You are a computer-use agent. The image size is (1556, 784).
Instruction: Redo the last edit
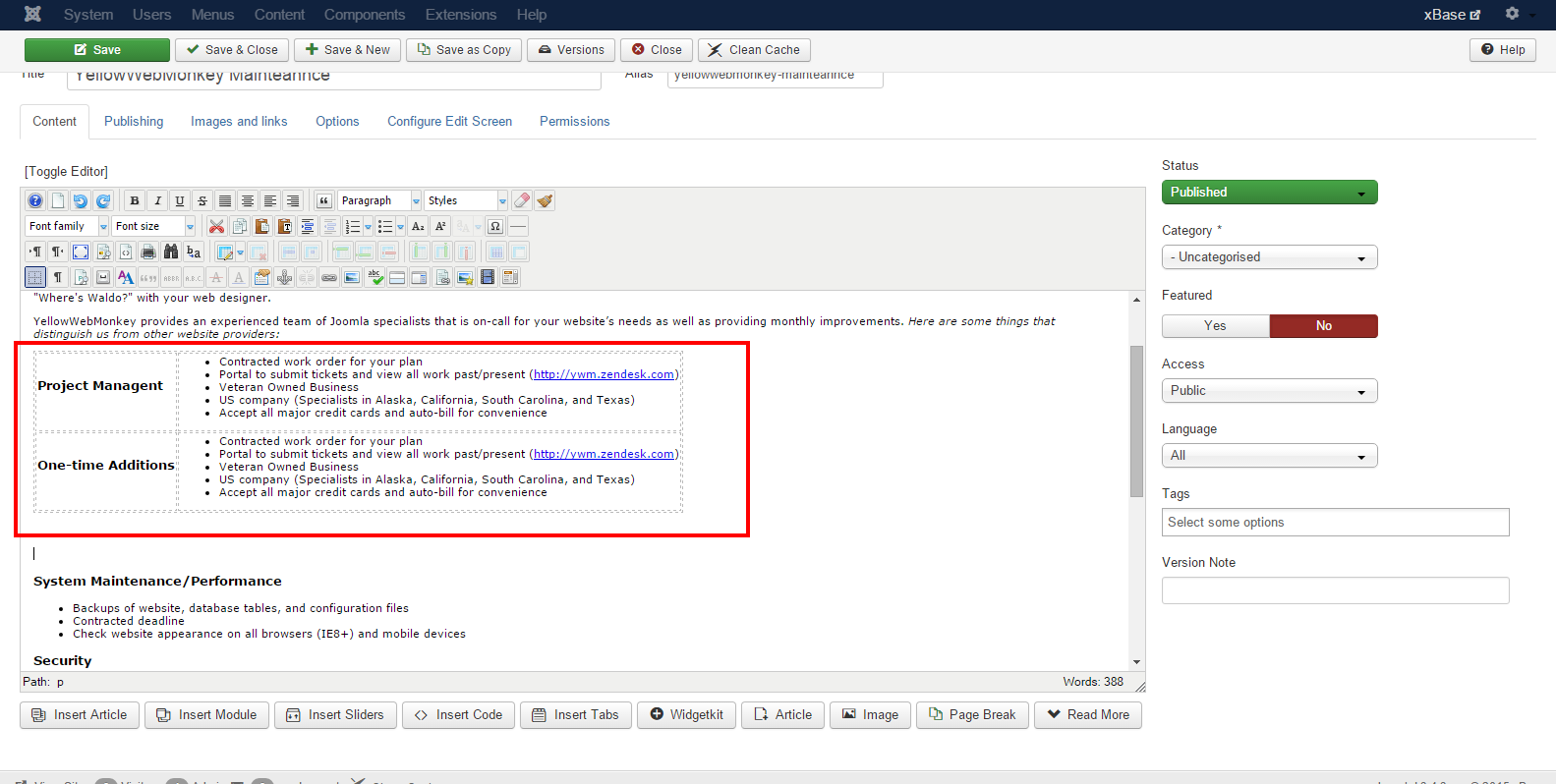coord(103,200)
